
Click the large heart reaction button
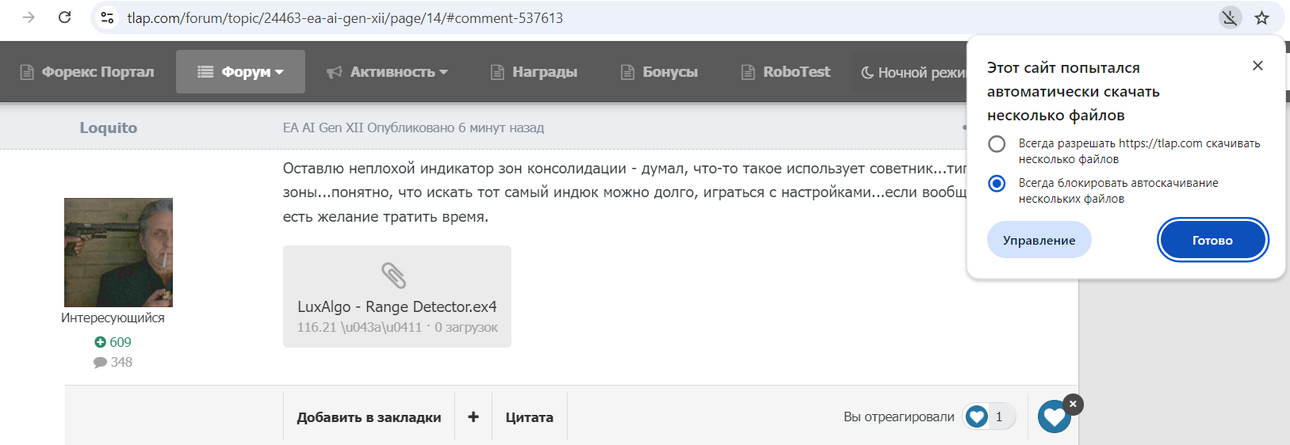pos(1054,417)
